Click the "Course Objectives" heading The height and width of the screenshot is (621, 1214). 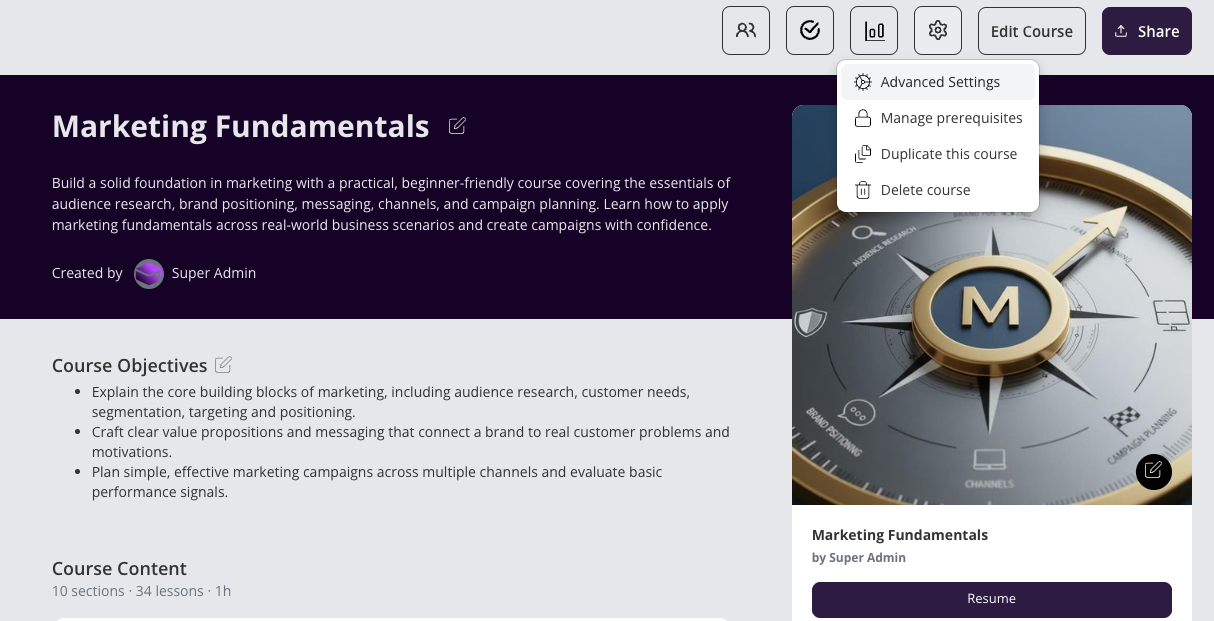[130, 365]
